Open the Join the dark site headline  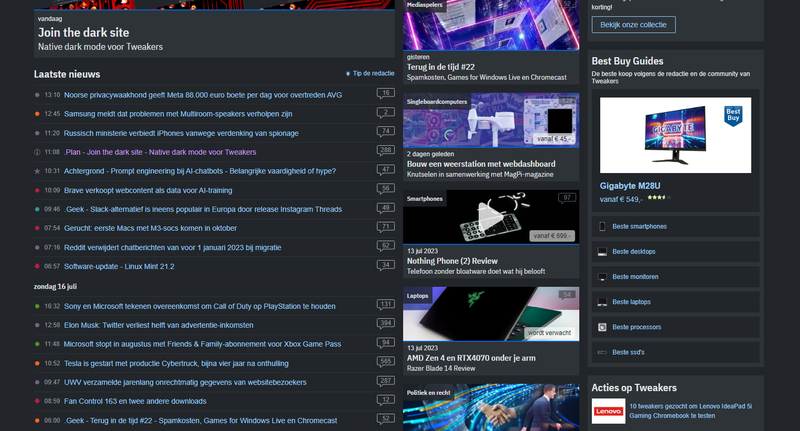click(84, 33)
